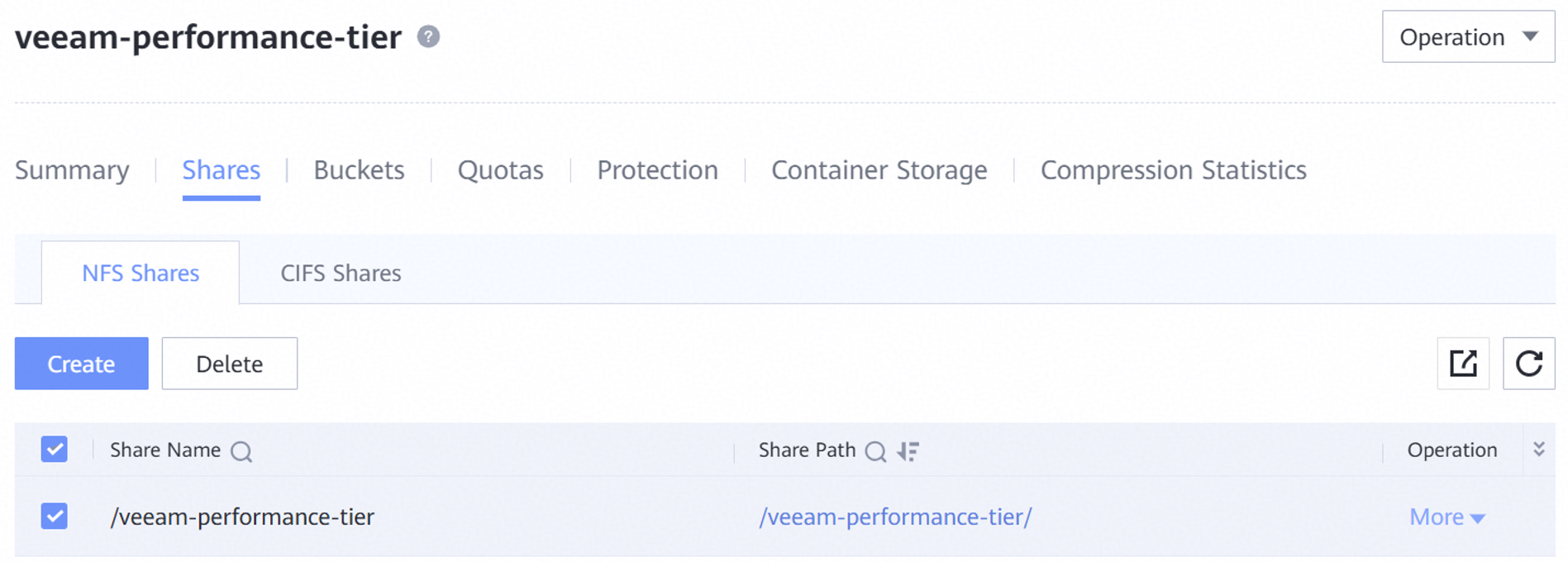
Task: View the Compression Statistics tab
Action: pyautogui.click(x=1173, y=170)
